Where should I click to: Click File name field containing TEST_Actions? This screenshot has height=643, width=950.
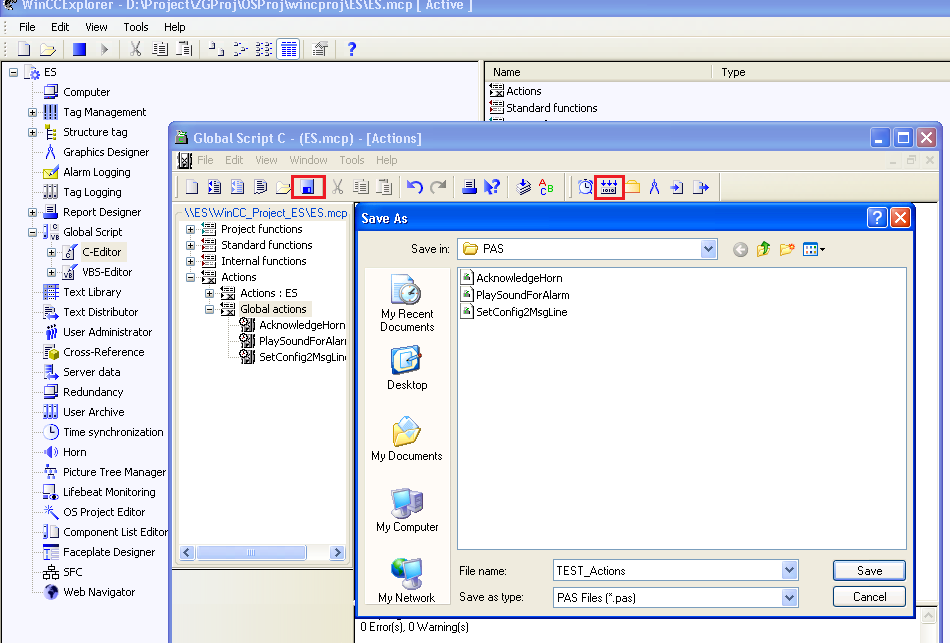[668, 570]
